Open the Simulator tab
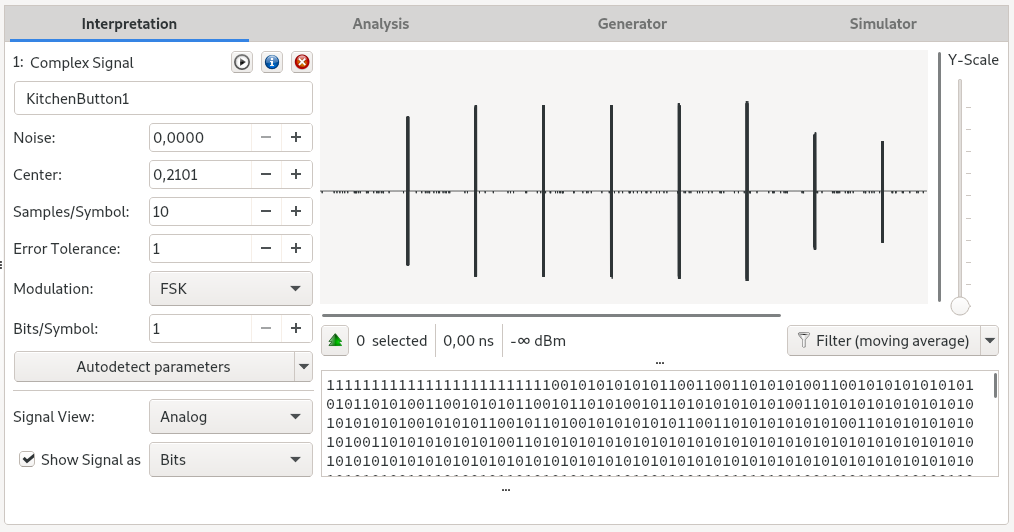Viewport: 1014px width, 532px height. coord(883,24)
